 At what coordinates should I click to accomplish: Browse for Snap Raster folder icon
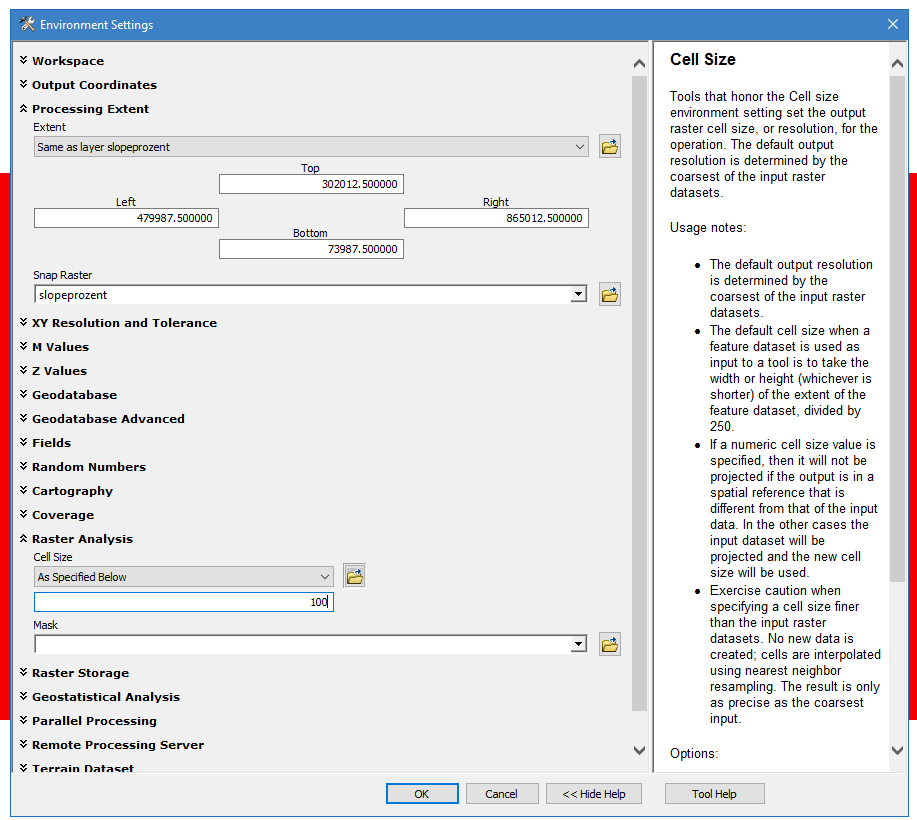(x=610, y=295)
